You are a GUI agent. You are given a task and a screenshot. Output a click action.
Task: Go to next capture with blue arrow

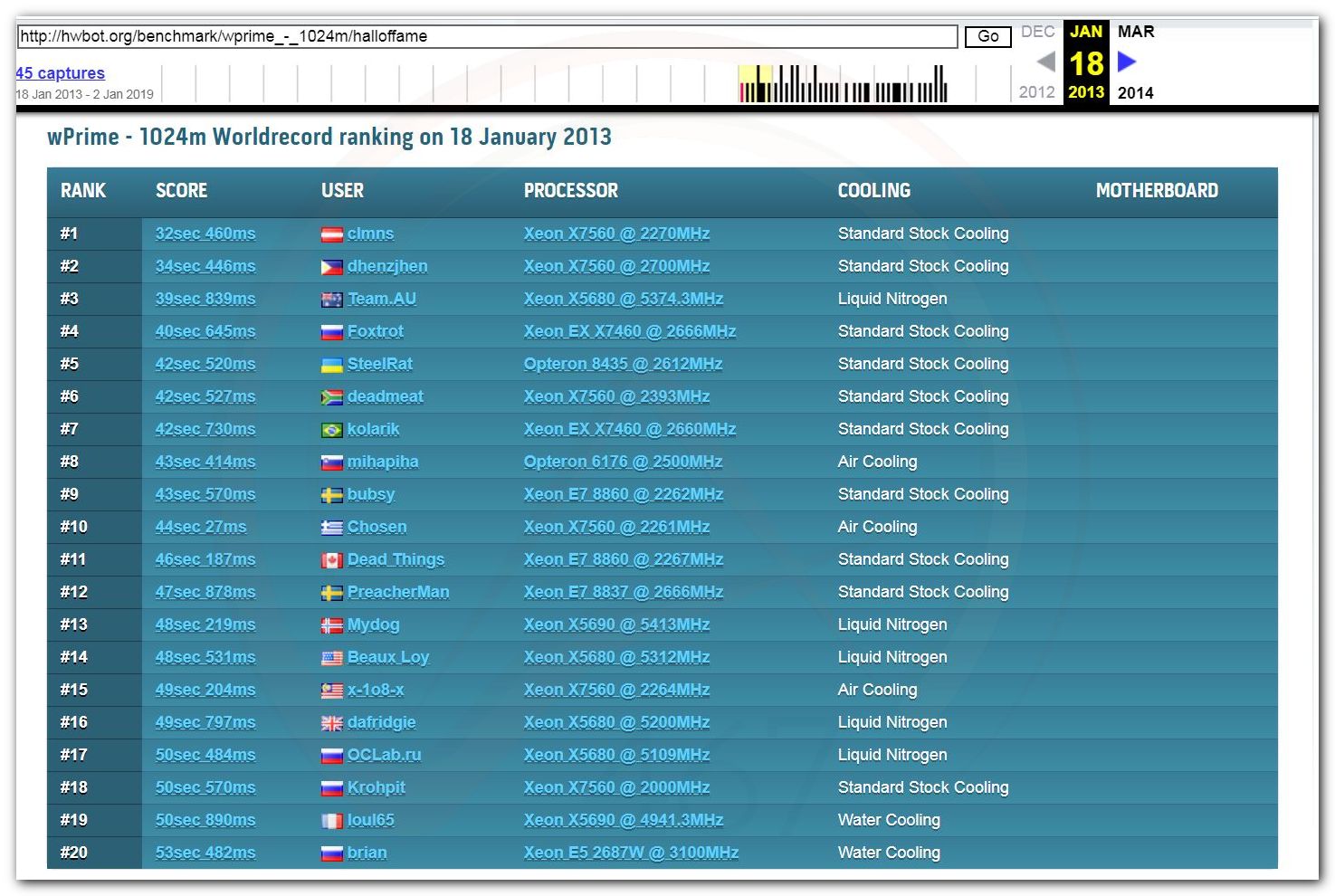click(x=1127, y=62)
